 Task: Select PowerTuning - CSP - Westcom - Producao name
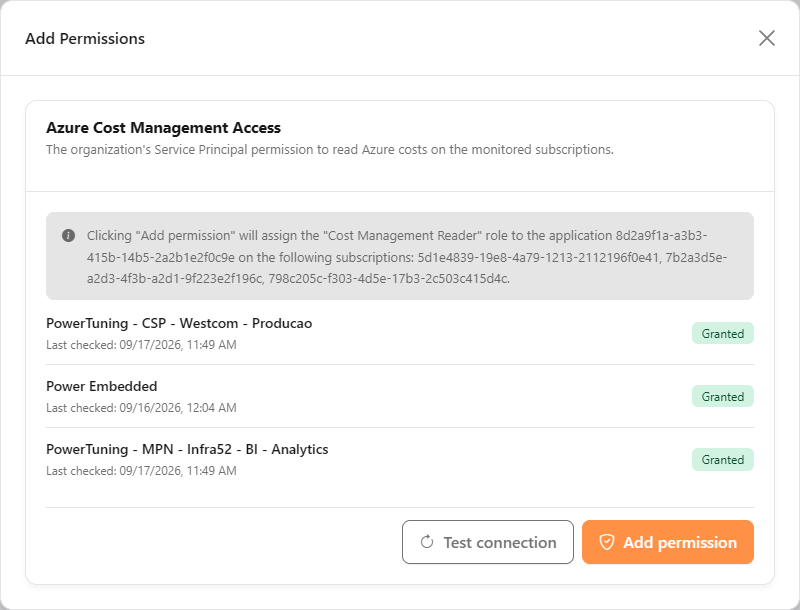pyautogui.click(x=179, y=323)
